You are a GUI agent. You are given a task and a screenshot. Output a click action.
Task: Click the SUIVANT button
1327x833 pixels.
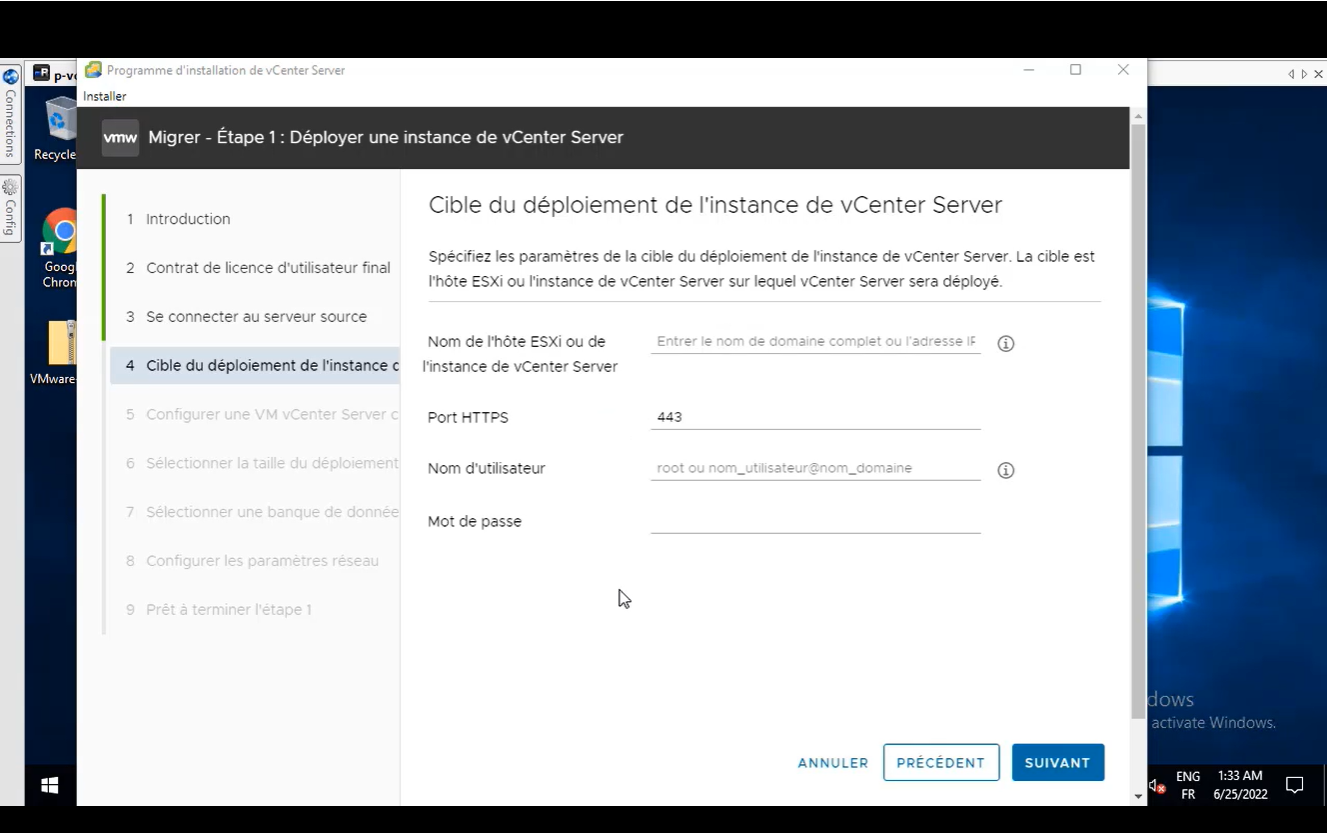click(x=1057, y=762)
